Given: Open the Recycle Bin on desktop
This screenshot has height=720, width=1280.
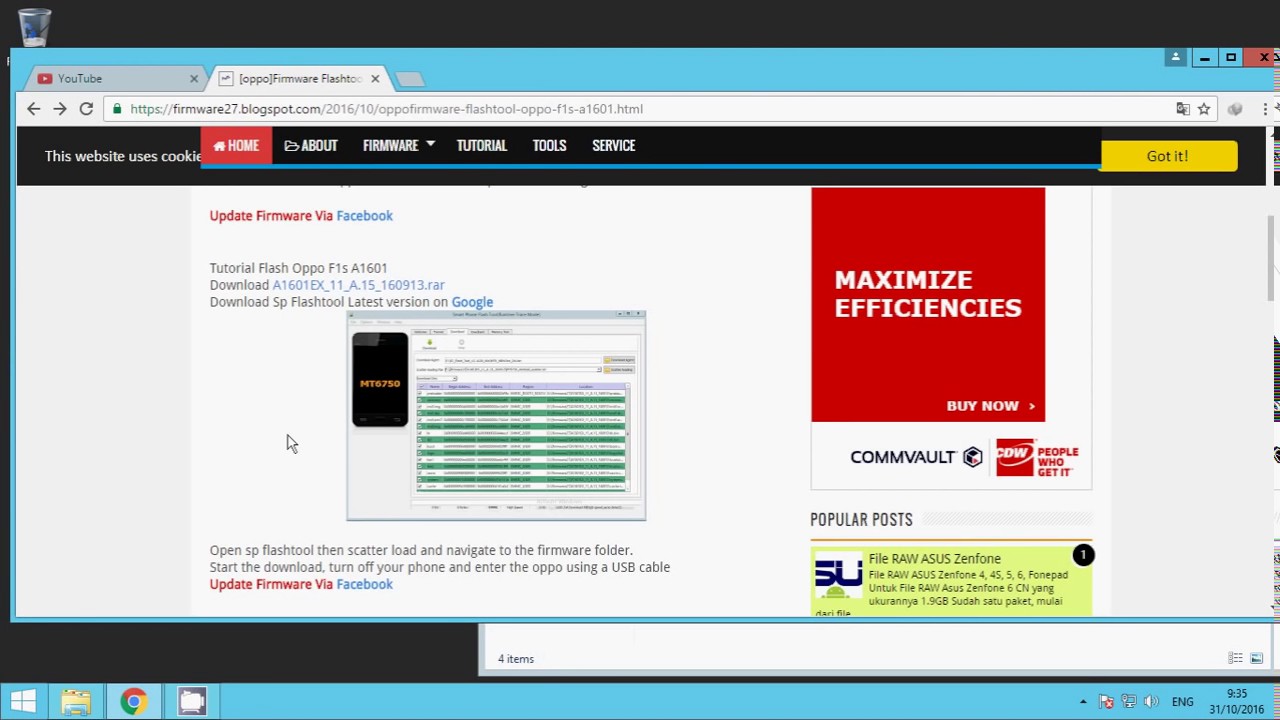Looking at the screenshot, I should [x=33, y=27].
